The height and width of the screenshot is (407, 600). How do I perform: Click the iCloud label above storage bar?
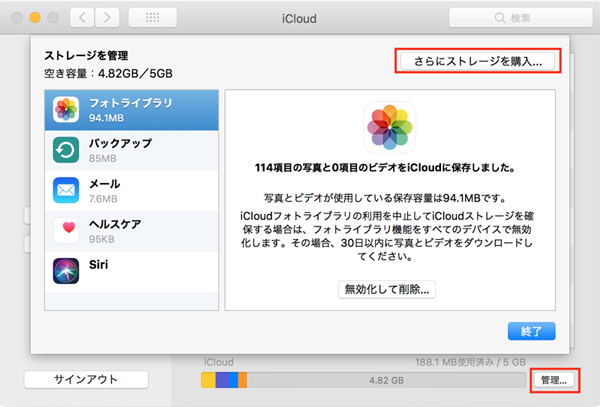(x=218, y=362)
